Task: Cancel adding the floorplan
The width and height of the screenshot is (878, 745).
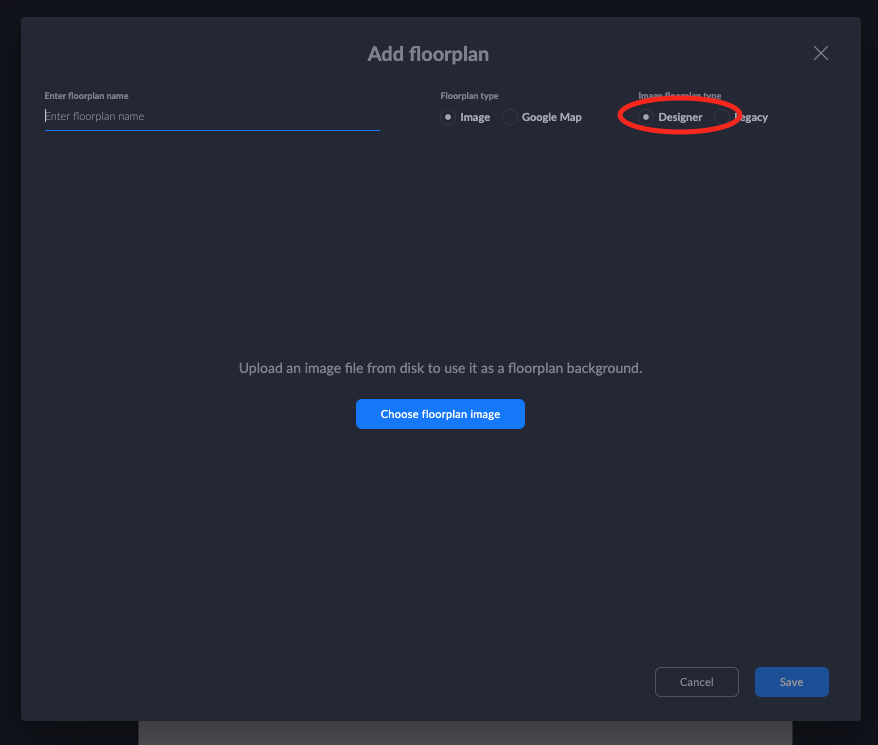Action: pyautogui.click(x=696, y=682)
